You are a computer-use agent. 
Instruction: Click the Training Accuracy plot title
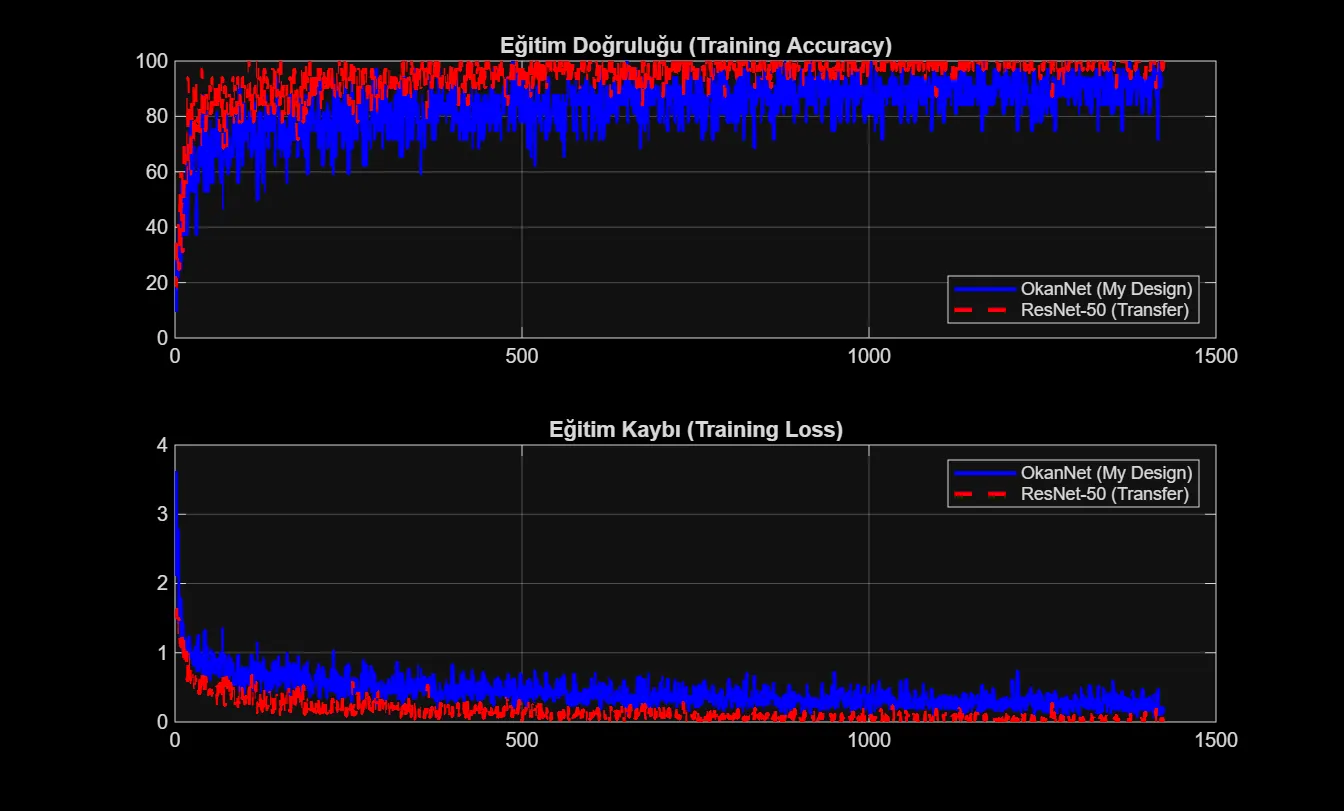[695, 46]
